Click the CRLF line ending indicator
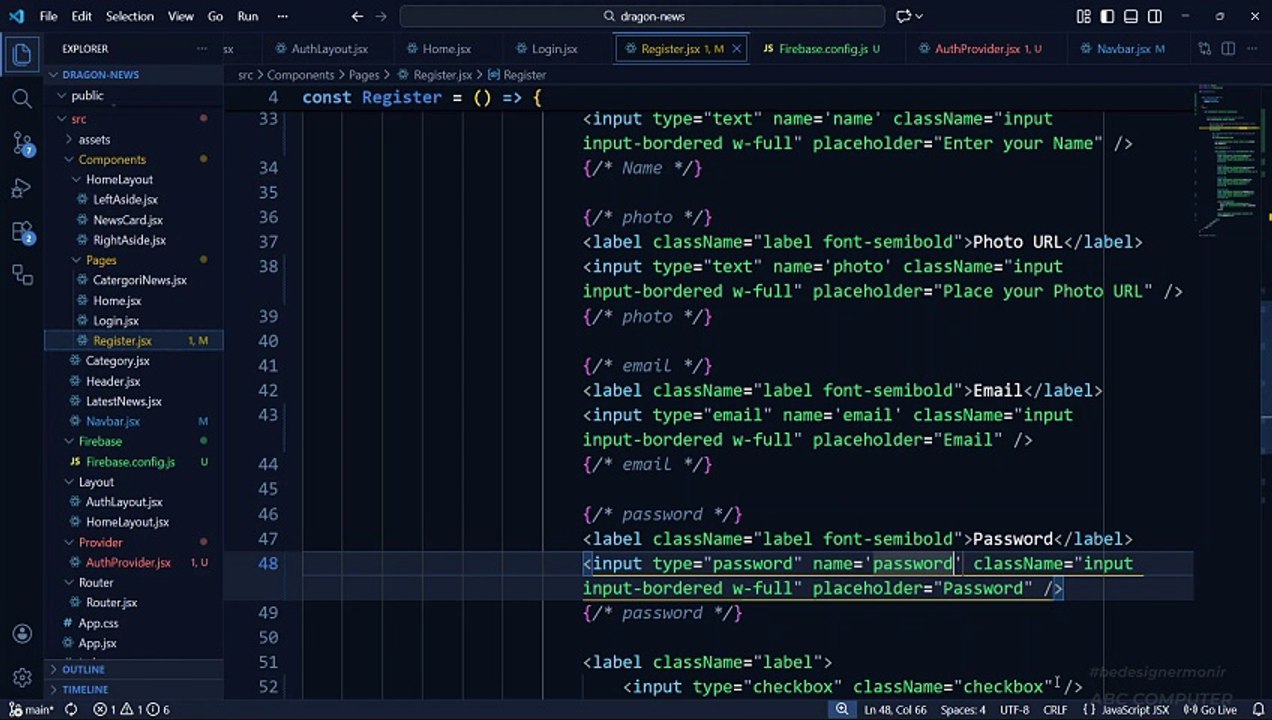The image size is (1272, 720). 1055,709
